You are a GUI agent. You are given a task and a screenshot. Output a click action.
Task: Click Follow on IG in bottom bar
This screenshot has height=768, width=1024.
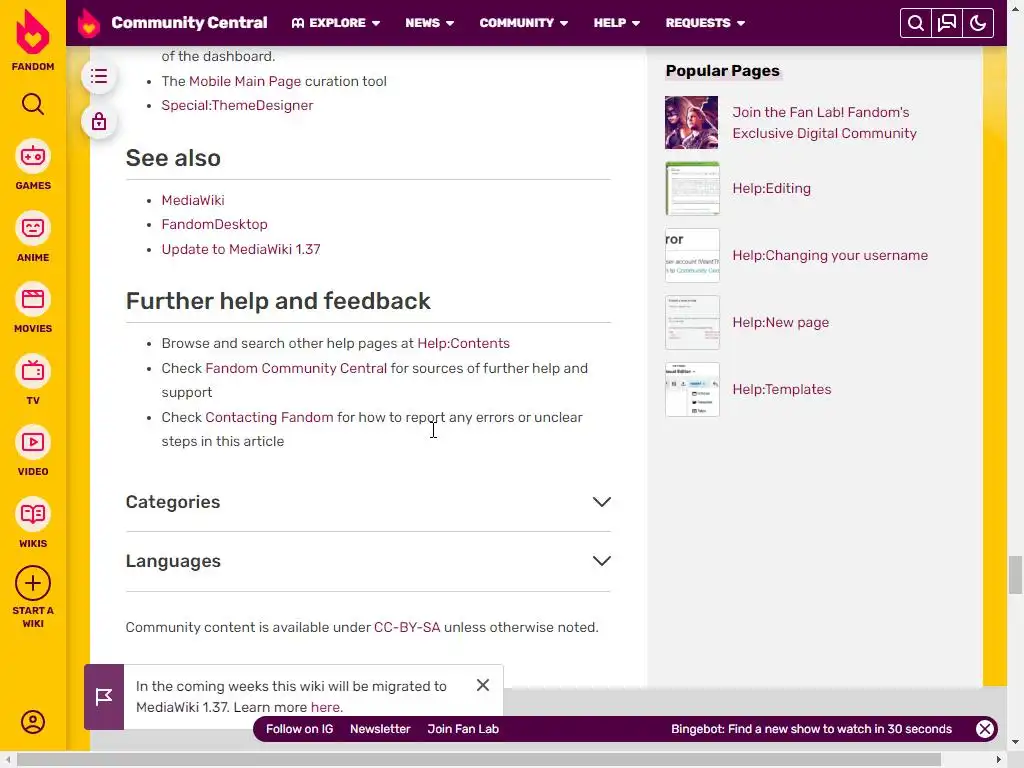pyautogui.click(x=299, y=729)
